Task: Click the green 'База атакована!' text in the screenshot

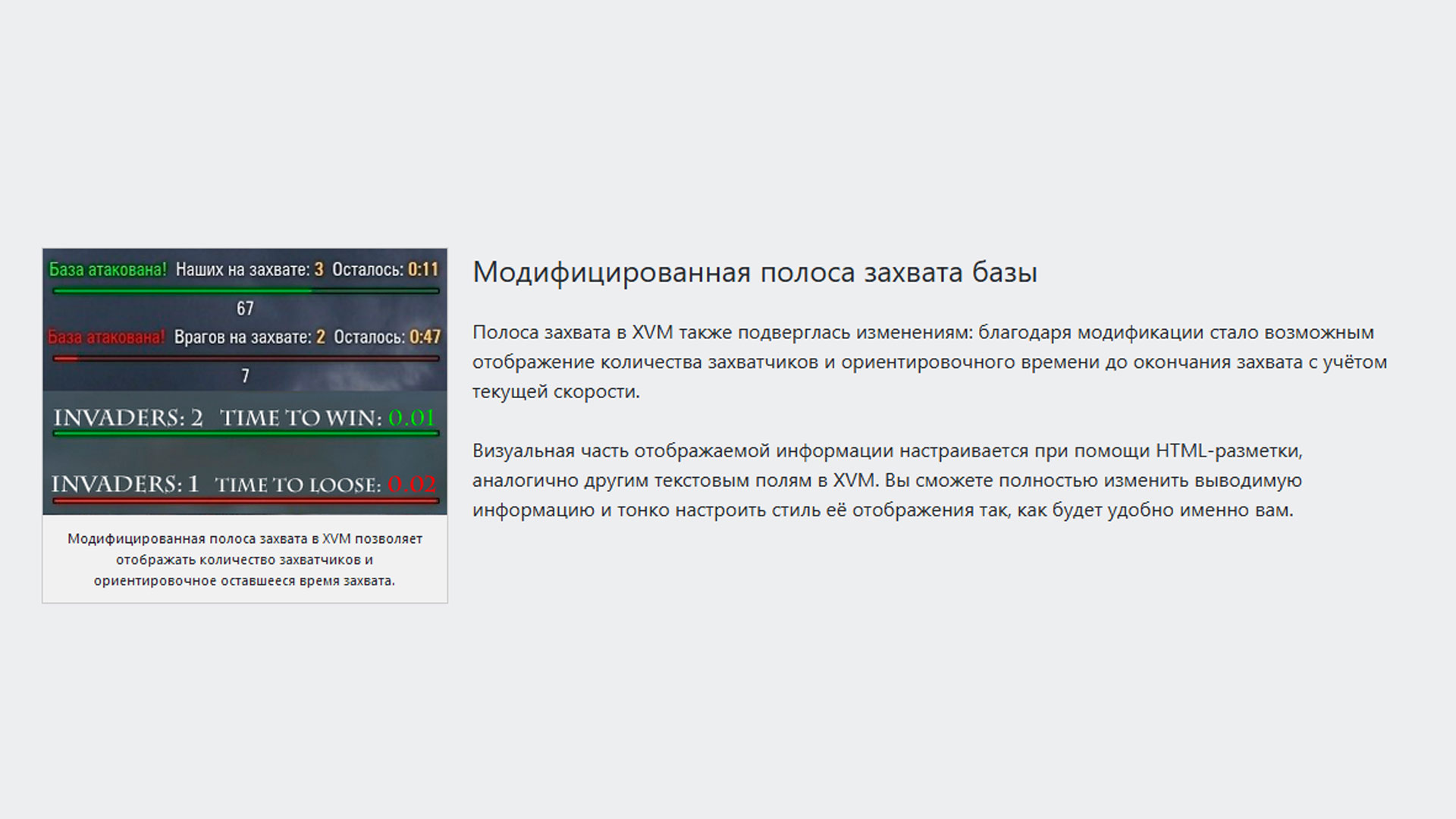Action: point(108,269)
